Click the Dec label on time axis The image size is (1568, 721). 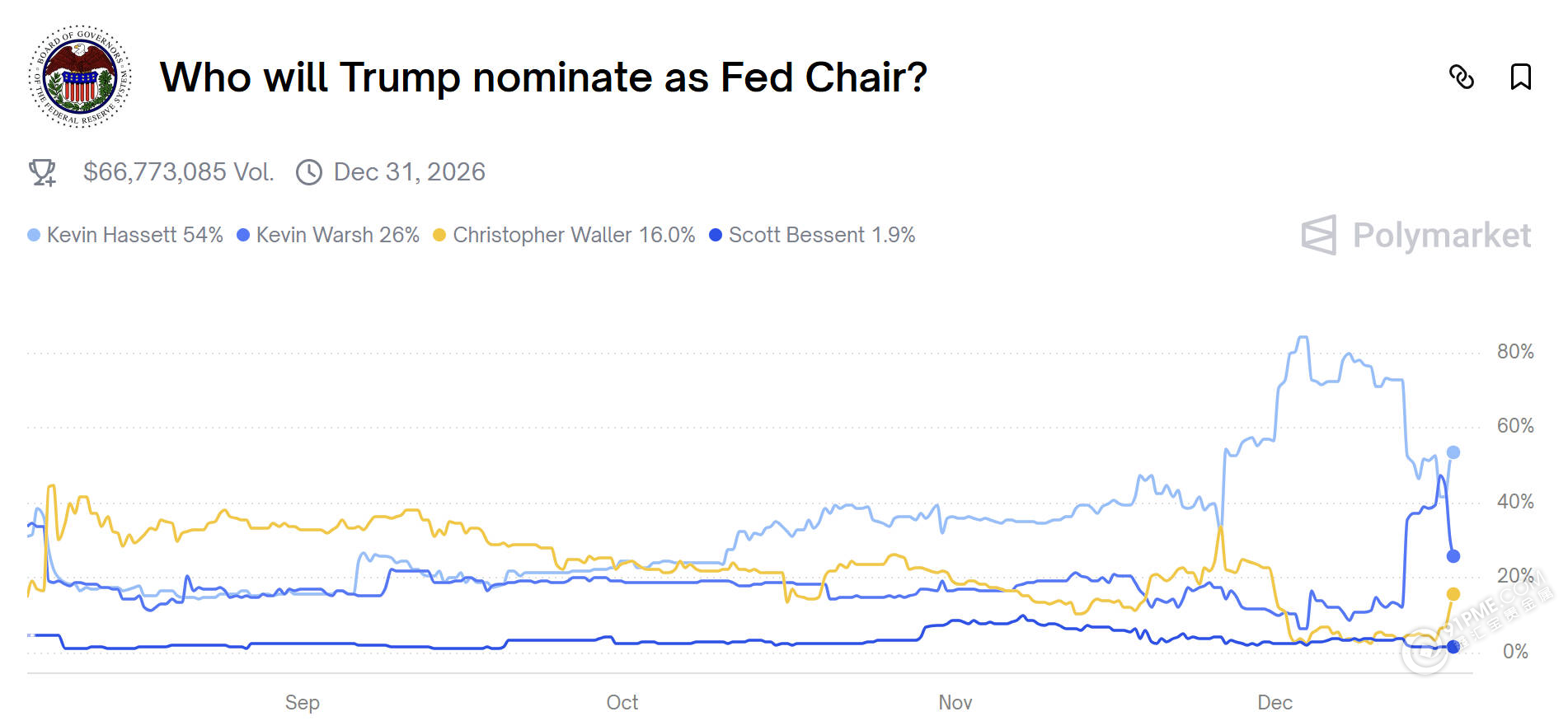1275,703
